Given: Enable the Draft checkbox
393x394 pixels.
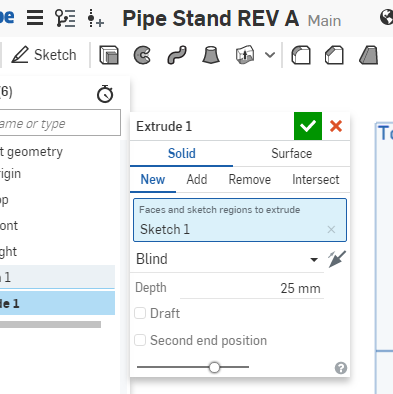Looking at the screenshot, I should click(140, 313).
